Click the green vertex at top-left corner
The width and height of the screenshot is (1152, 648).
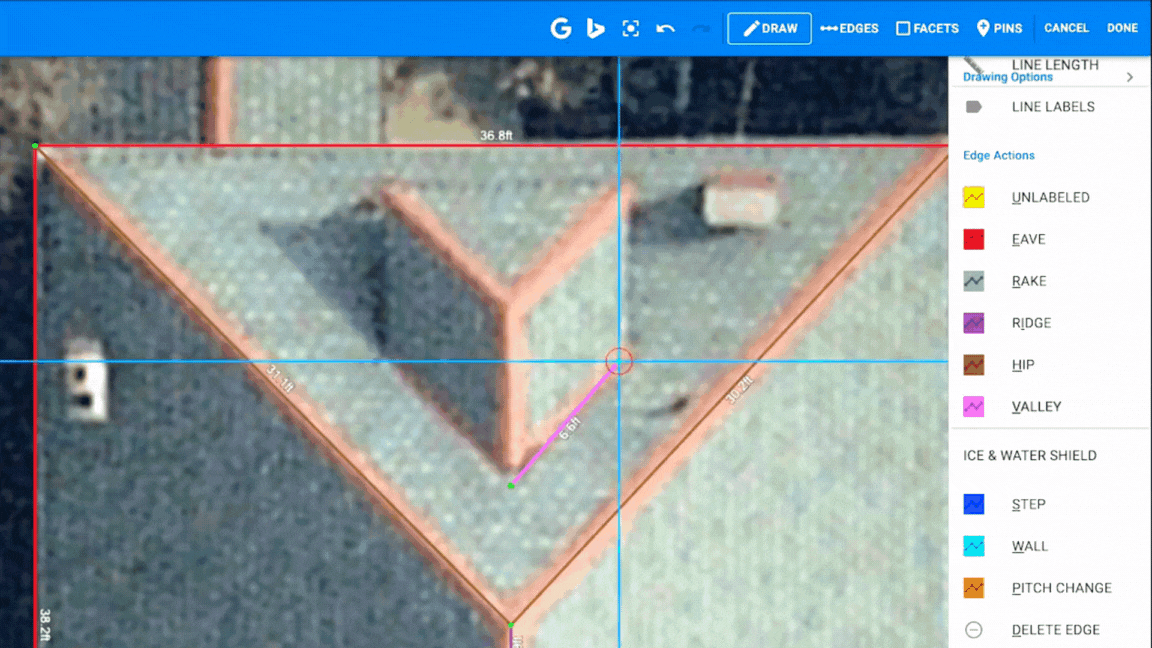[35, 146]
